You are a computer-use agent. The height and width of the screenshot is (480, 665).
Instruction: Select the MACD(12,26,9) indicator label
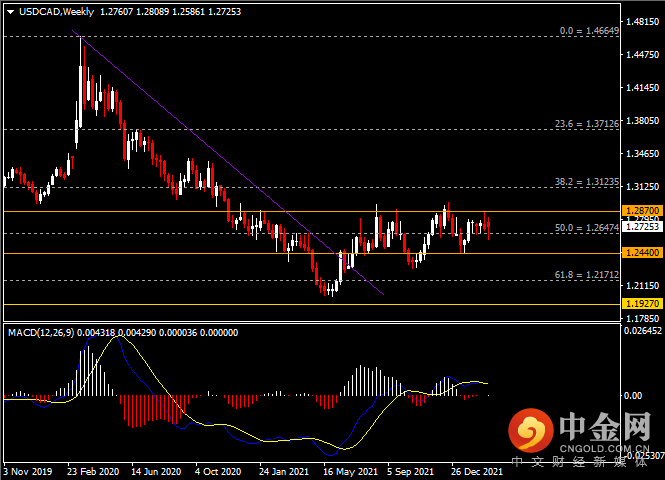[41, 333]
